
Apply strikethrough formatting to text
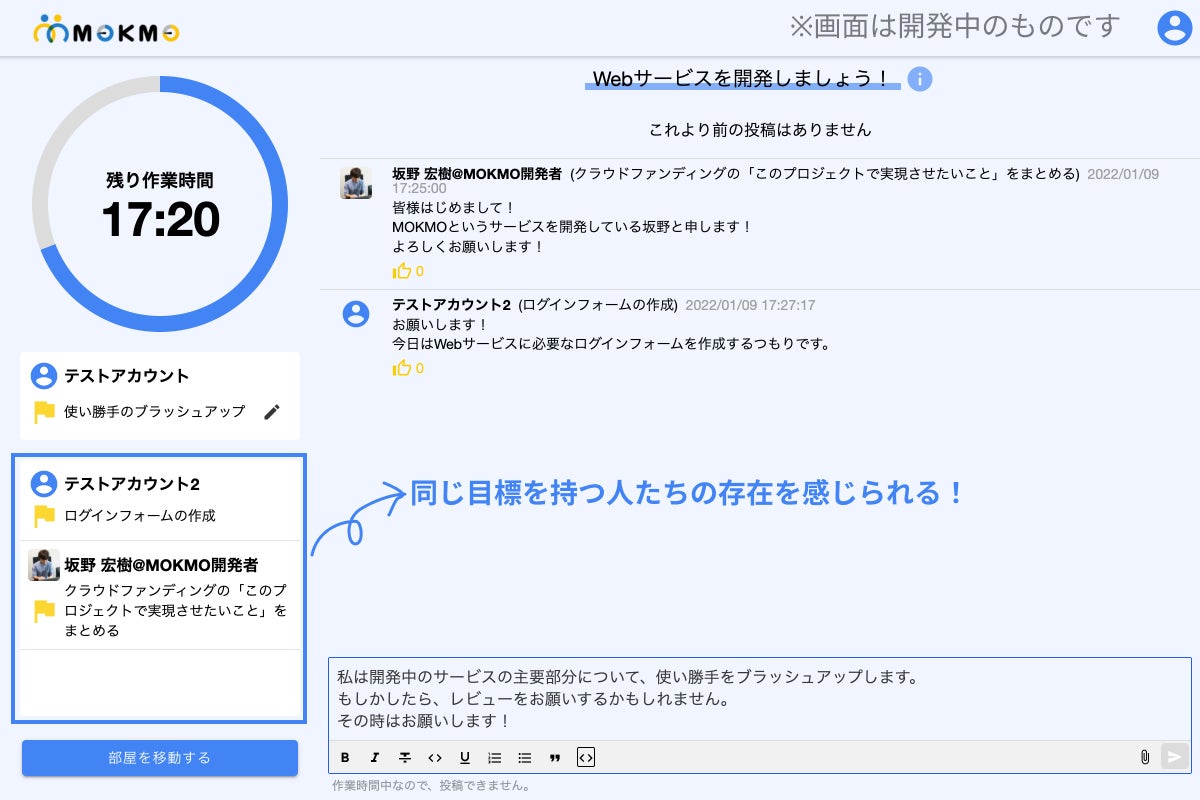[x=405, y=758]
